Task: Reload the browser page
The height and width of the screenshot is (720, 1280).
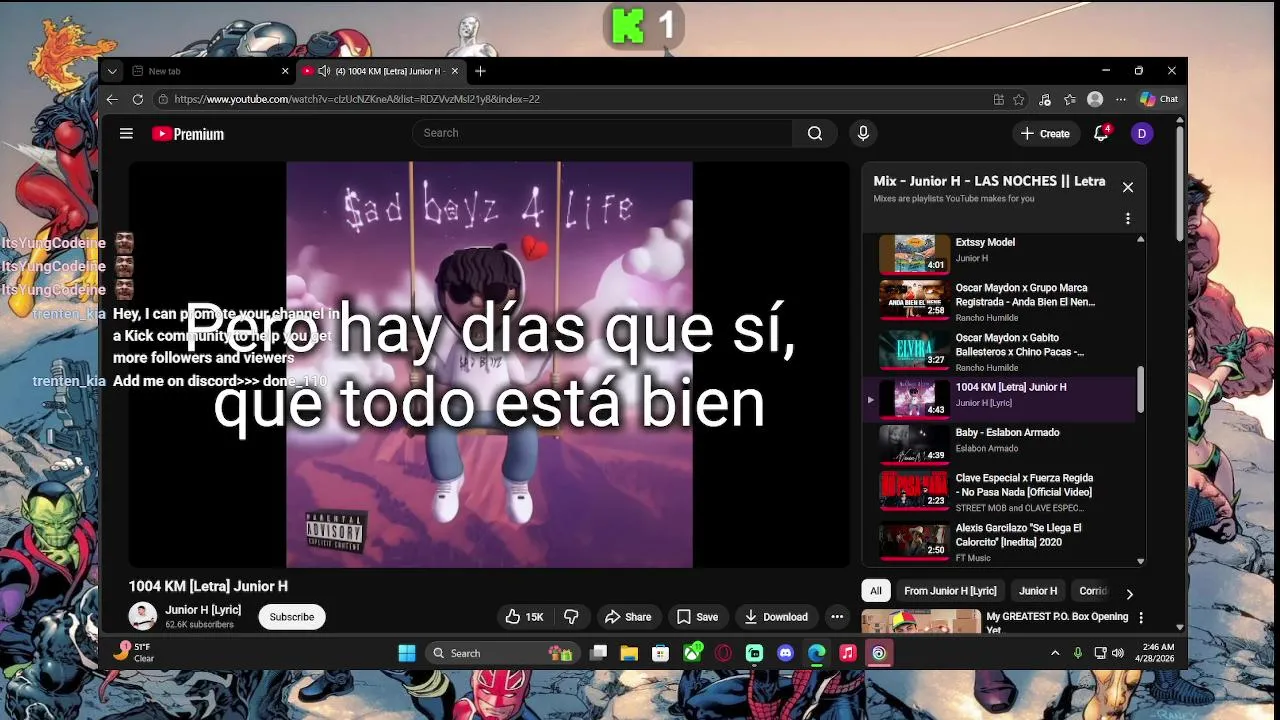Action: pos(138,99)
